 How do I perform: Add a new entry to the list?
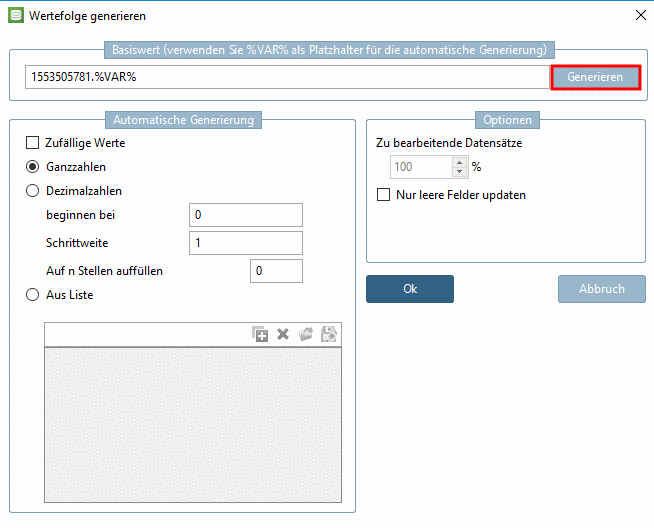pos(261,335)
